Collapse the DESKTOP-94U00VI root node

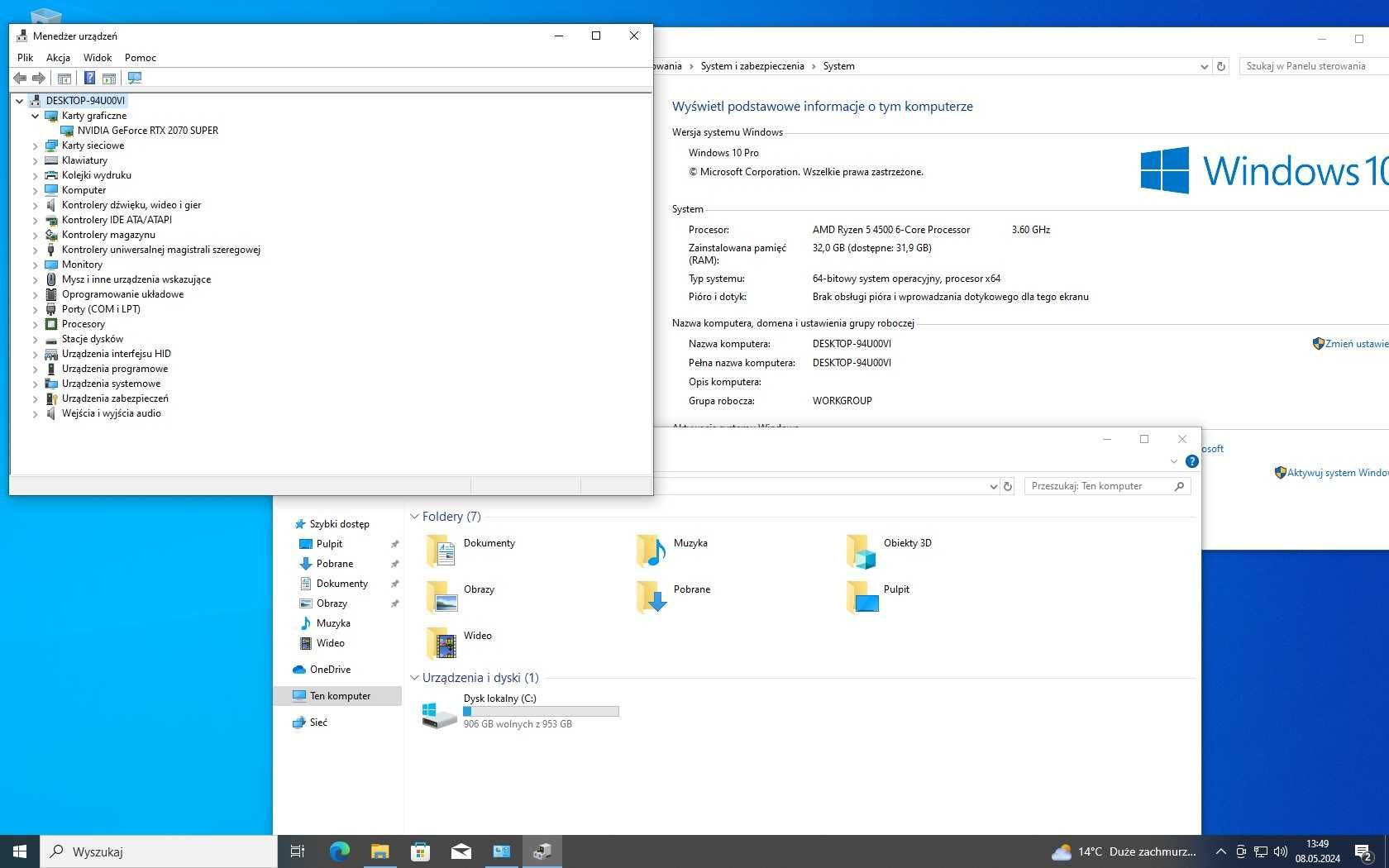tap(19, 101)
